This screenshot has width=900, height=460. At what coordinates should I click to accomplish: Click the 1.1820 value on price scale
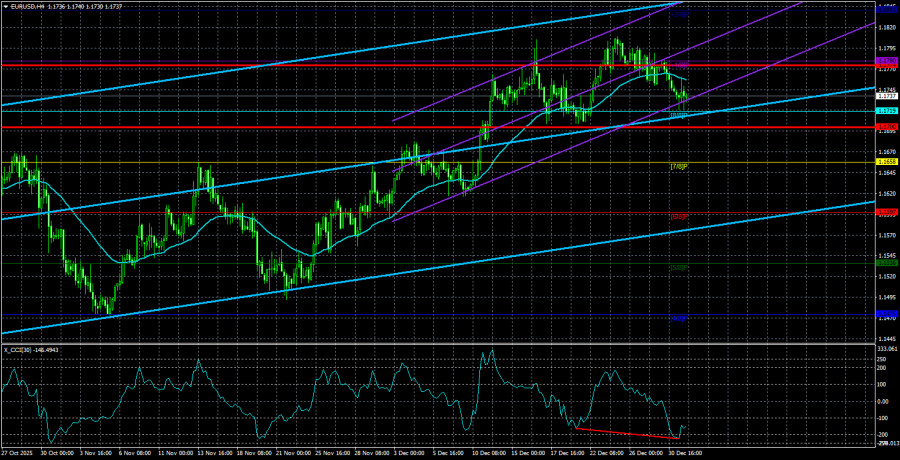click(886, 28)
